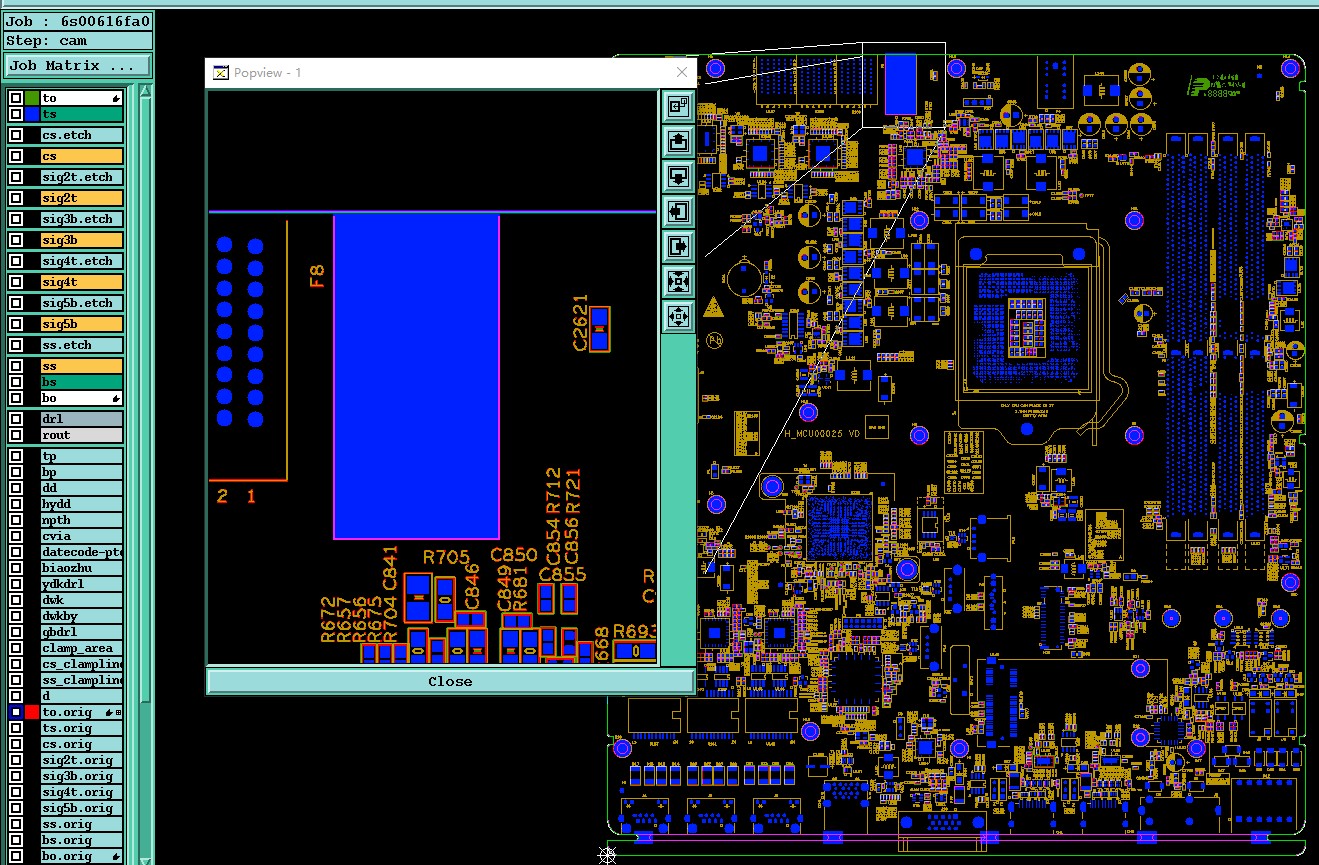Screen dimensions: 1319x865
Task: Click the X on the Popview title bar
Action: 682,72
